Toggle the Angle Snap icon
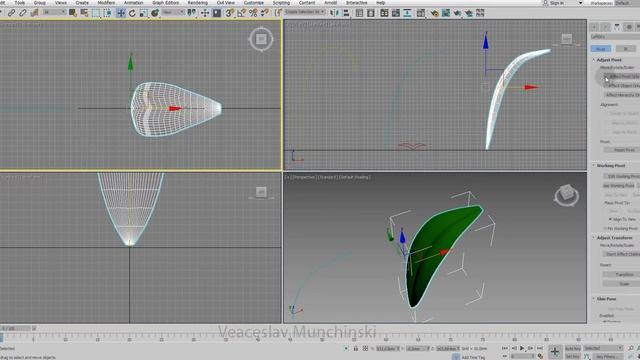Image resolution: width=640 pixels, height=360 pixels. tap(242, 13)
